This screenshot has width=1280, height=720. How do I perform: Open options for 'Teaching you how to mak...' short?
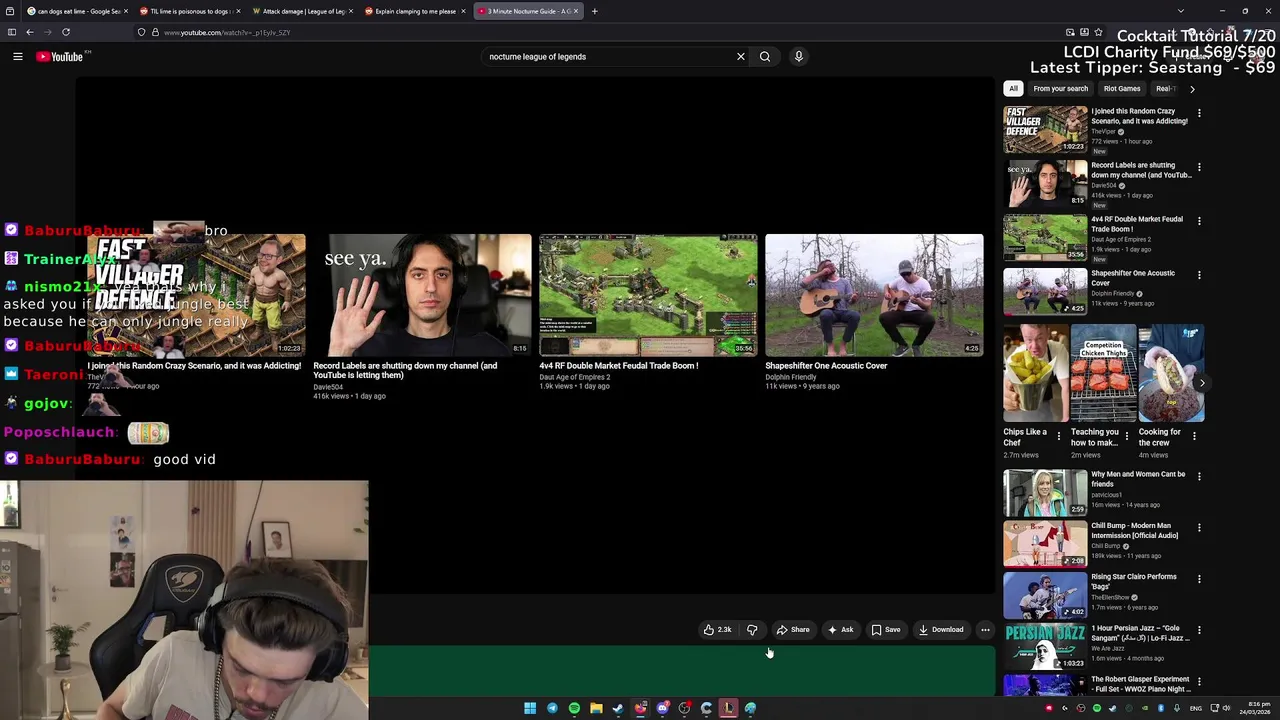1127,436
